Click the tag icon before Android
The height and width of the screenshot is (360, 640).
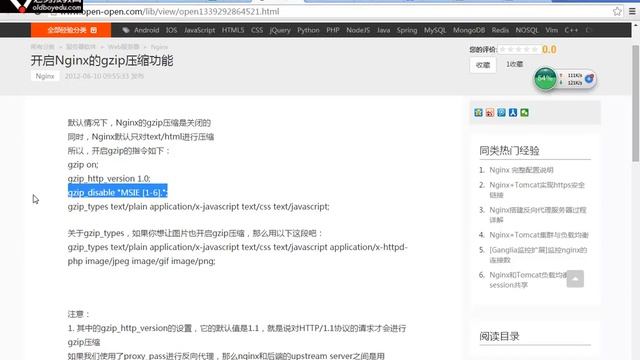(x=126, y=30)
